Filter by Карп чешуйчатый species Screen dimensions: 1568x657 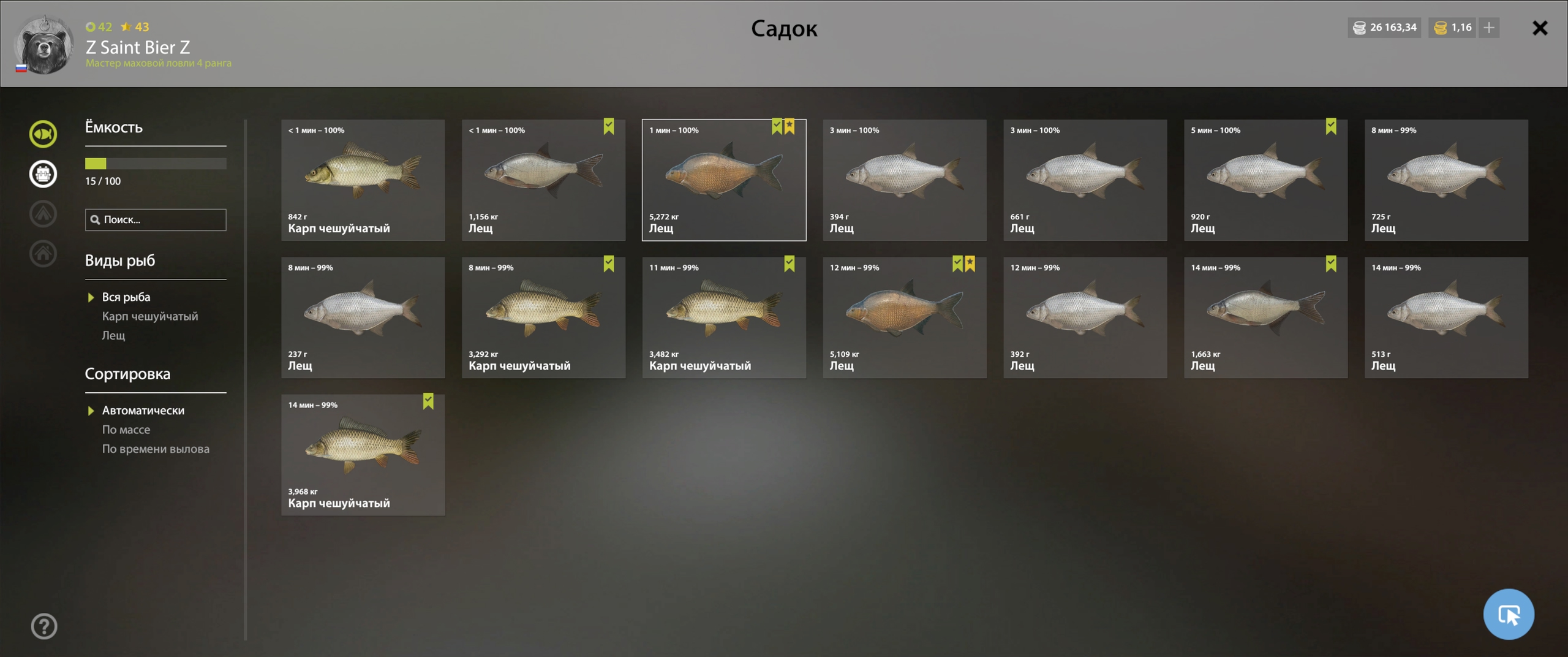click(x=150, y=316)
